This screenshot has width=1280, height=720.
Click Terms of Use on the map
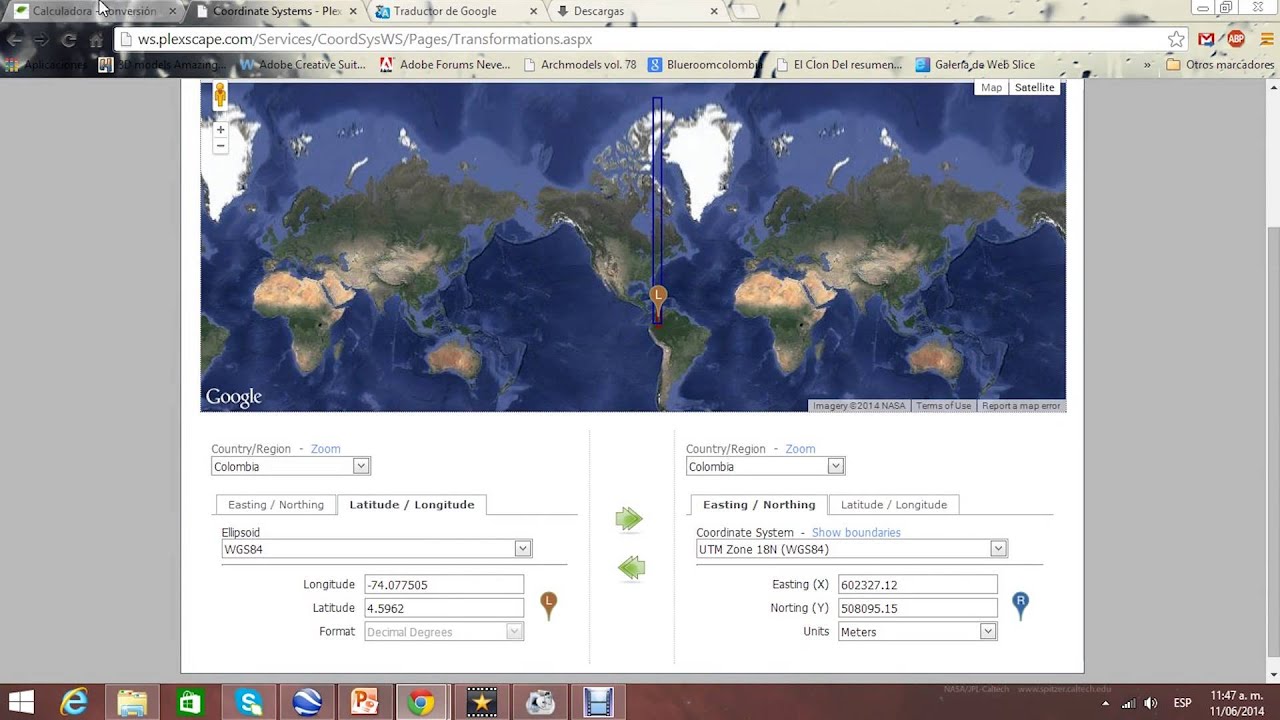coord(944,406)
